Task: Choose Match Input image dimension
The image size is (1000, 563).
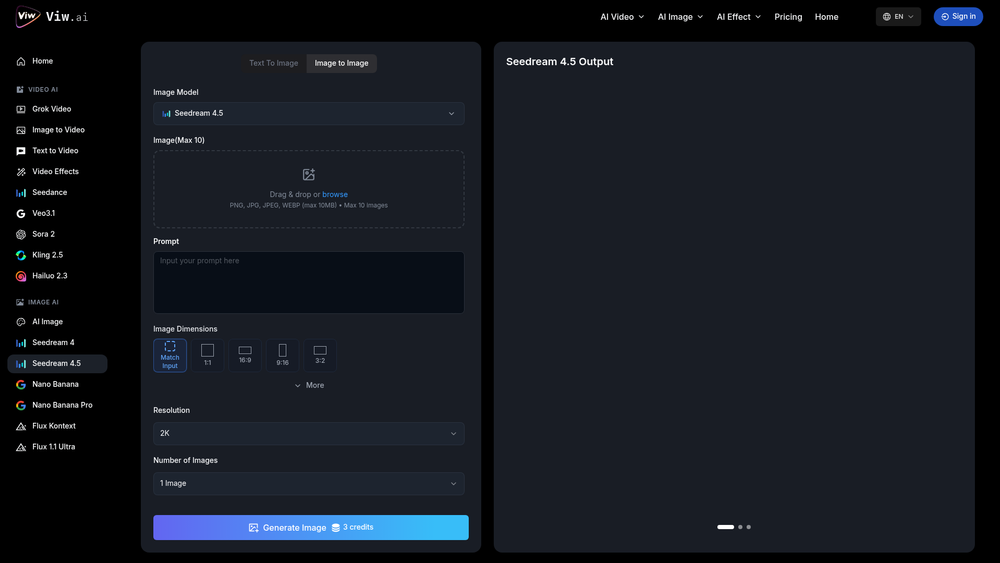Action: (170, 355)
